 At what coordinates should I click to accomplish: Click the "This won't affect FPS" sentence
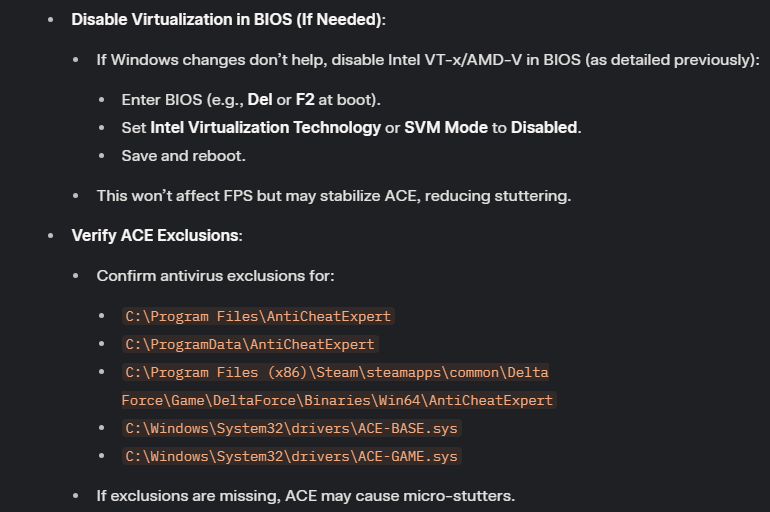click(334, 196)
